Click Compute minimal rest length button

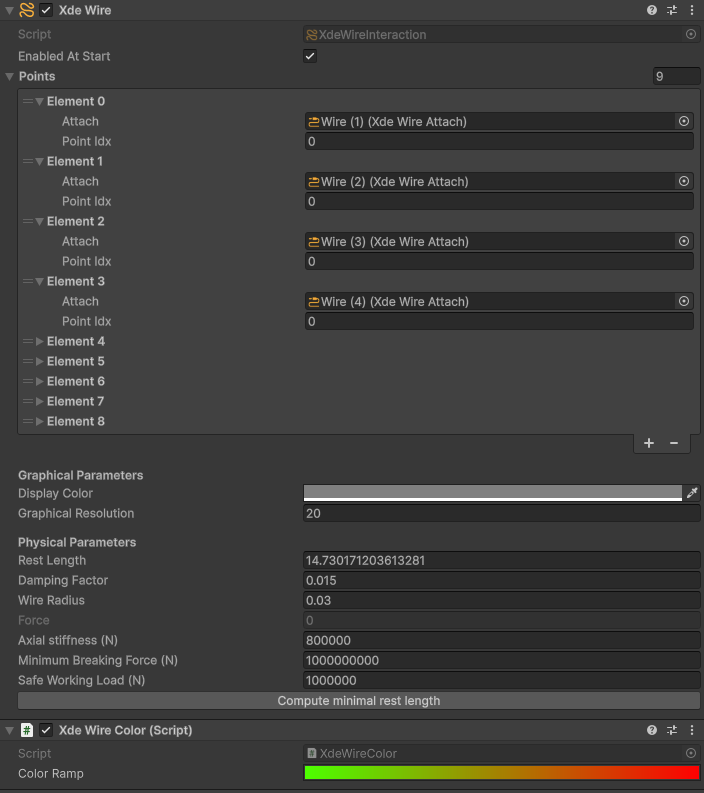click(359, 701)
